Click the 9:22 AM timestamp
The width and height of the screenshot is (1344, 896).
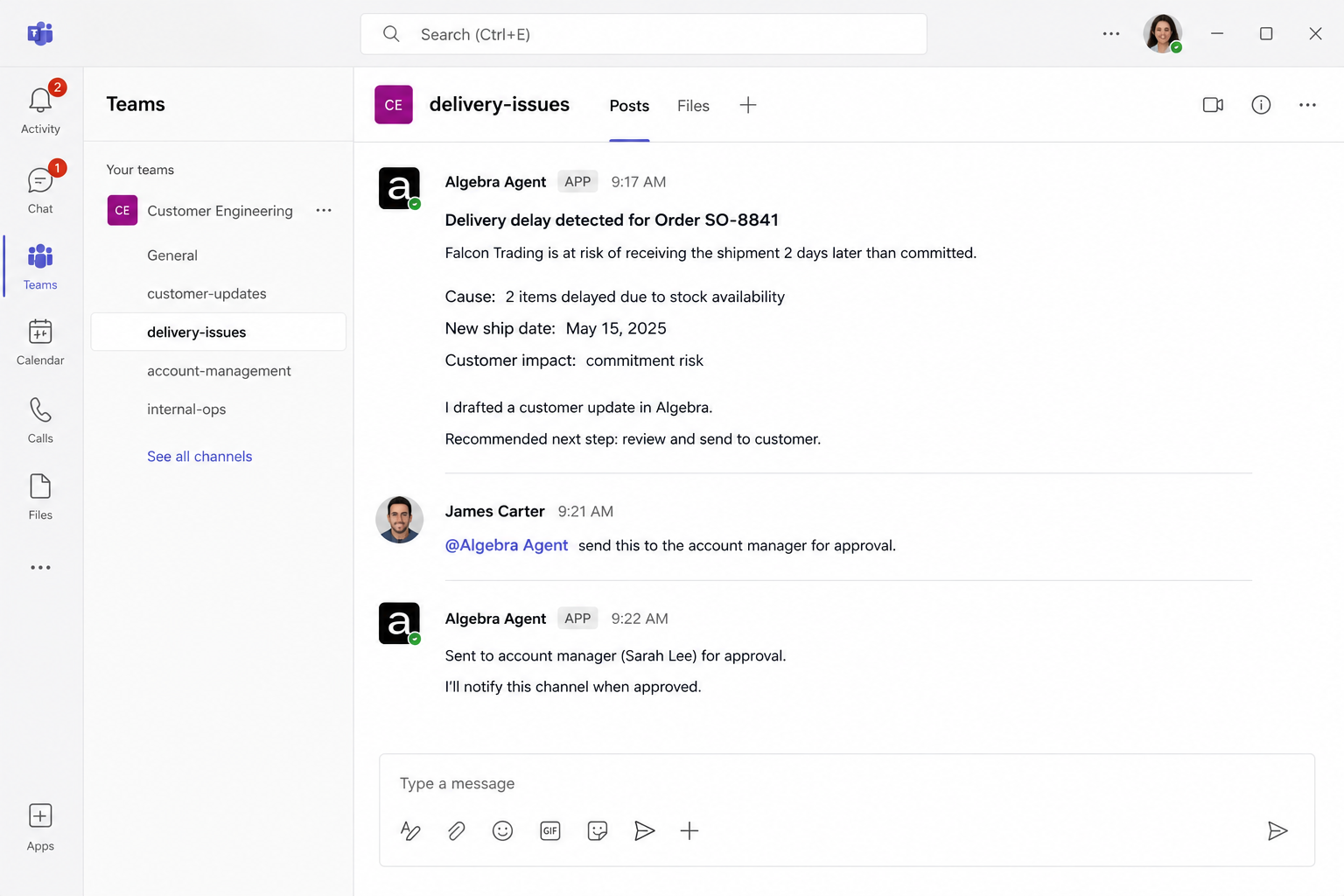(x=640, y=619)
